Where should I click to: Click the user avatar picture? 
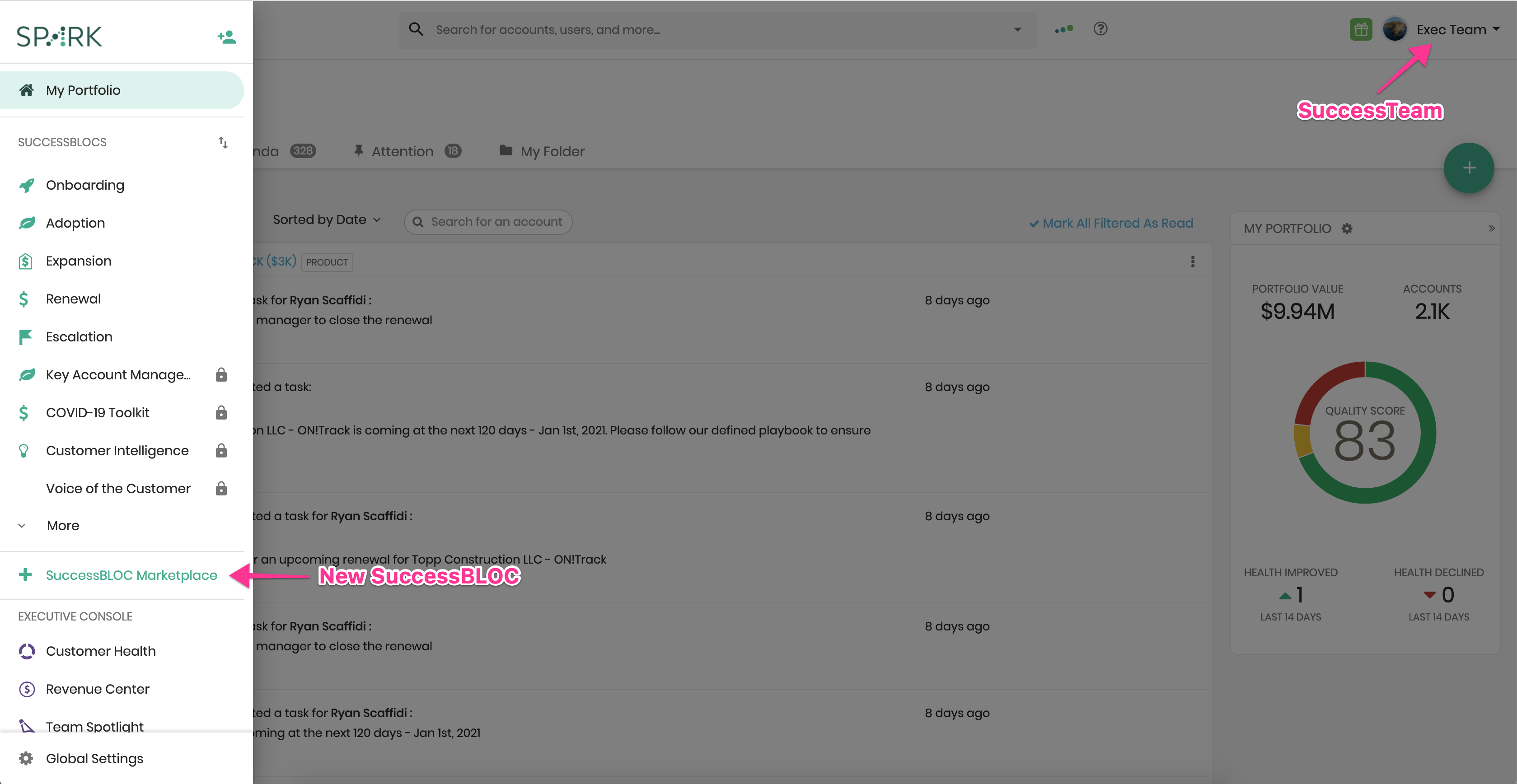click(1395, 29)
